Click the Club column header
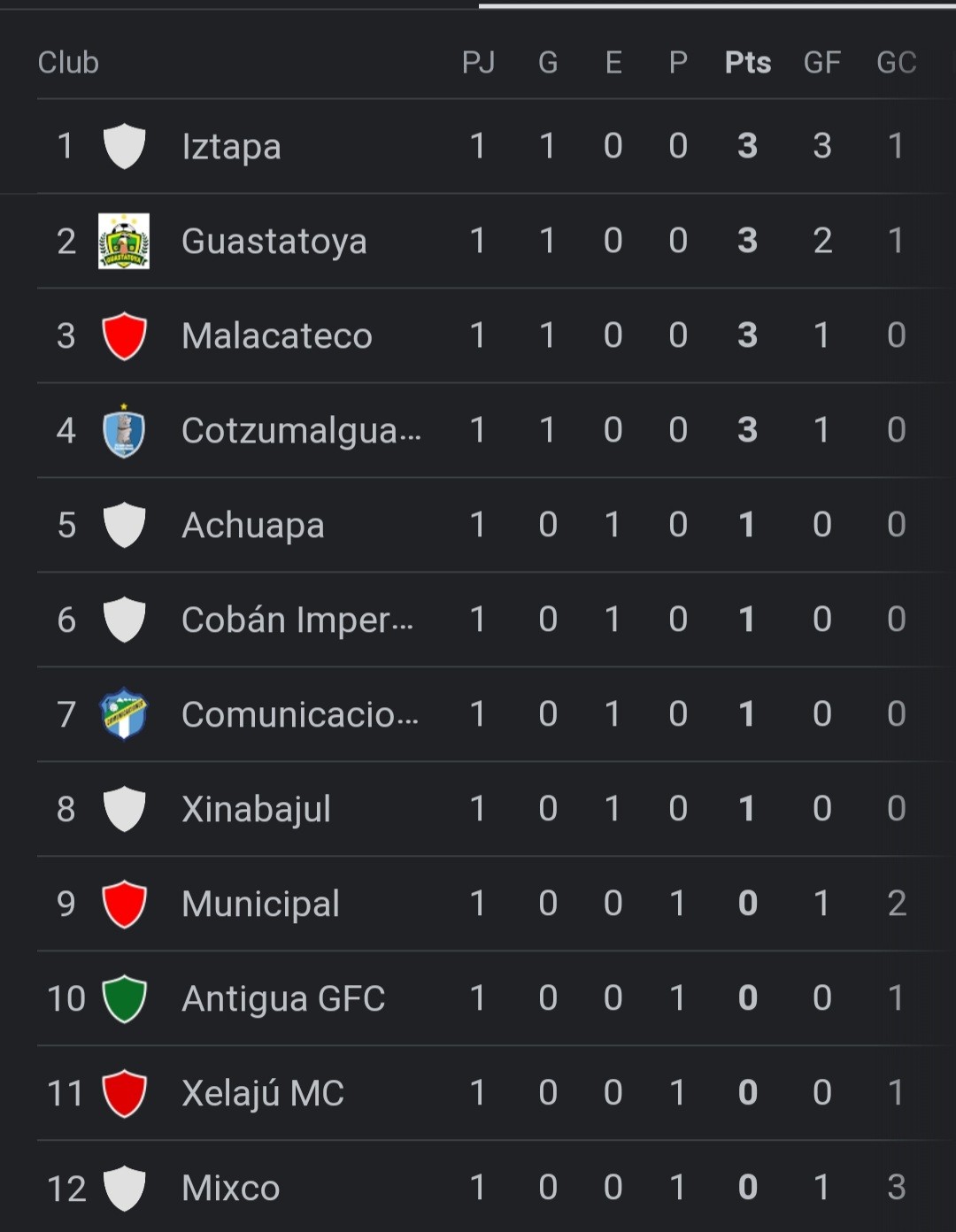This screenshot has width=956, height=1232. click(x=68, y=63)
